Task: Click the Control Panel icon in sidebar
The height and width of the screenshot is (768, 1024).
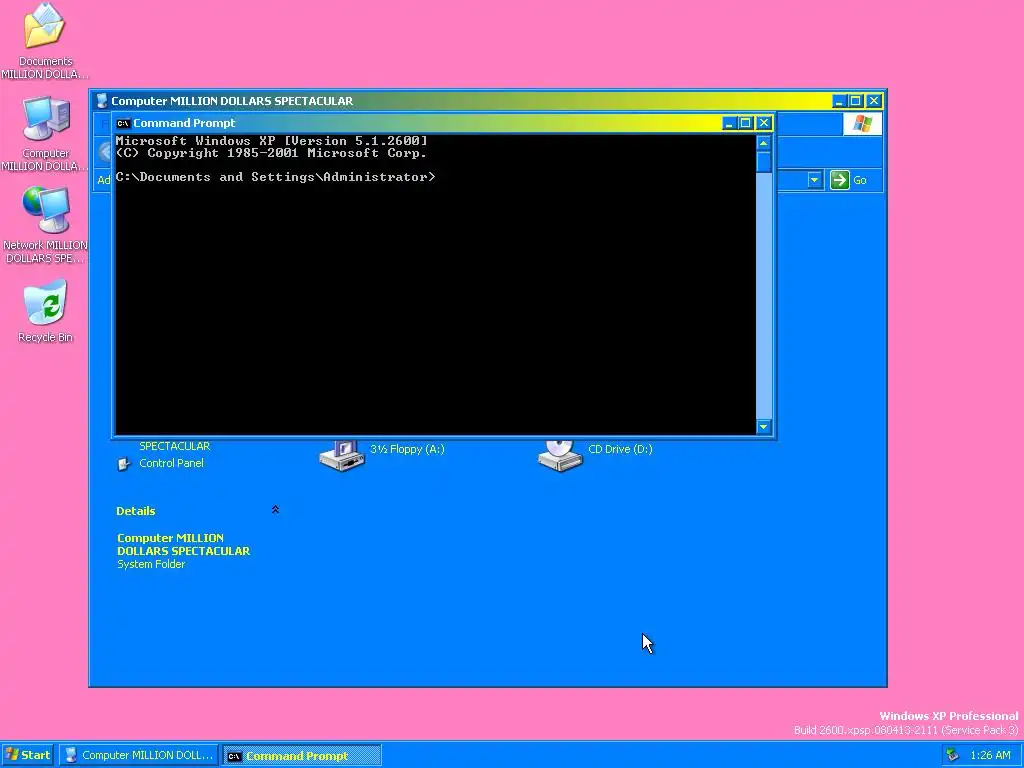Action: pyautogui.click(x=123, y=464)
